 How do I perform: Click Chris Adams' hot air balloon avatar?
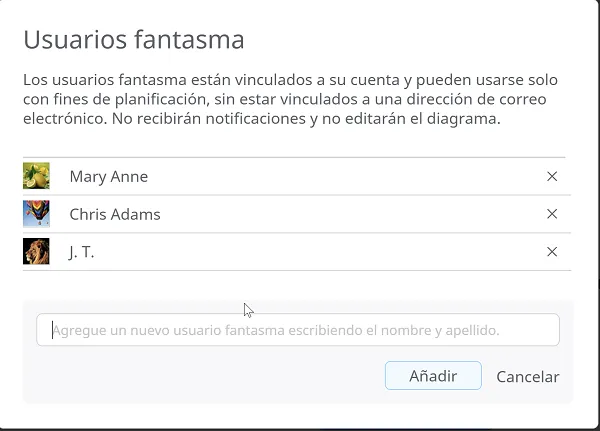pos(36,214)
